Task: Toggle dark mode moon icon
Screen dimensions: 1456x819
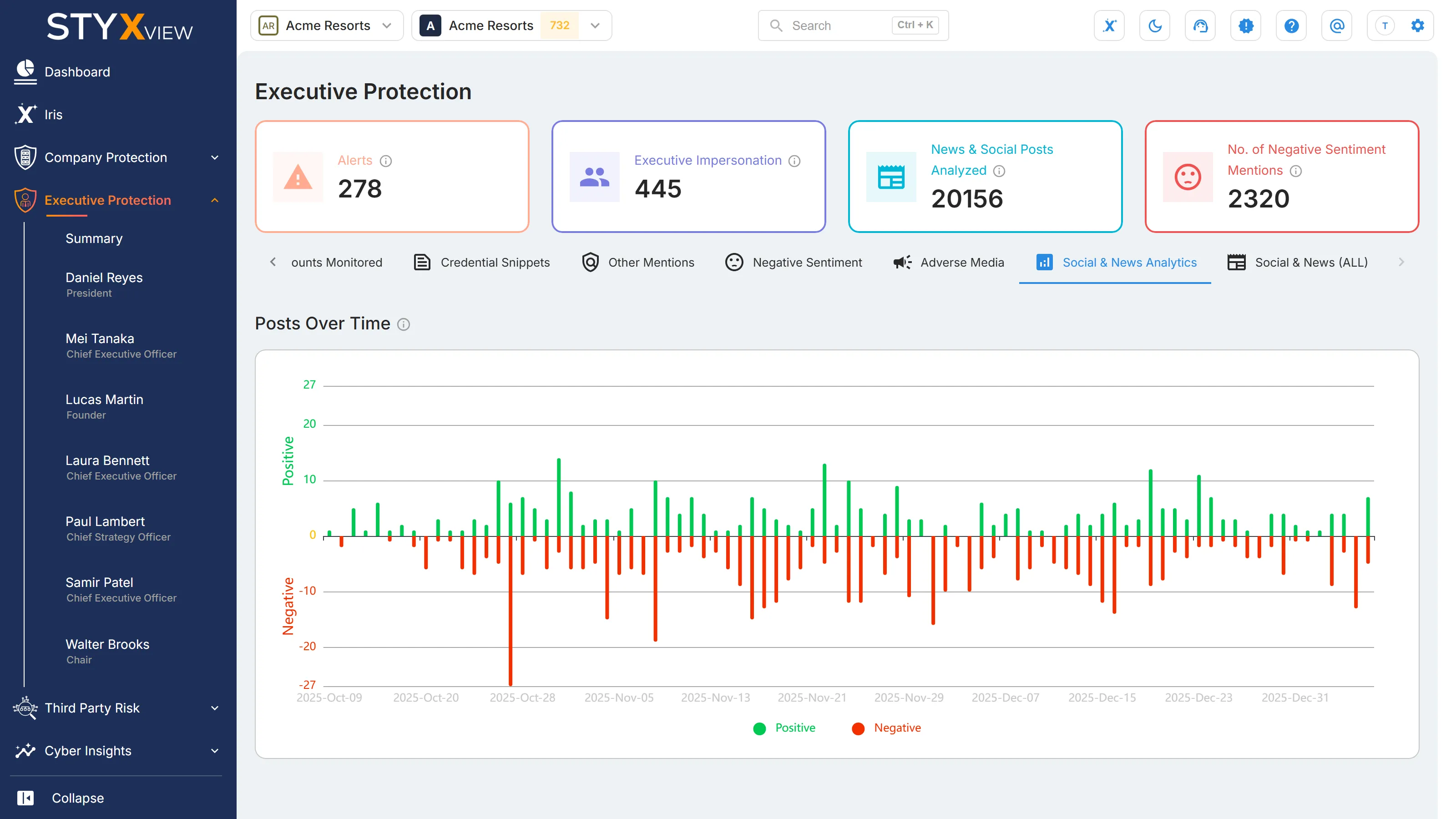Action: (1155, 25)
